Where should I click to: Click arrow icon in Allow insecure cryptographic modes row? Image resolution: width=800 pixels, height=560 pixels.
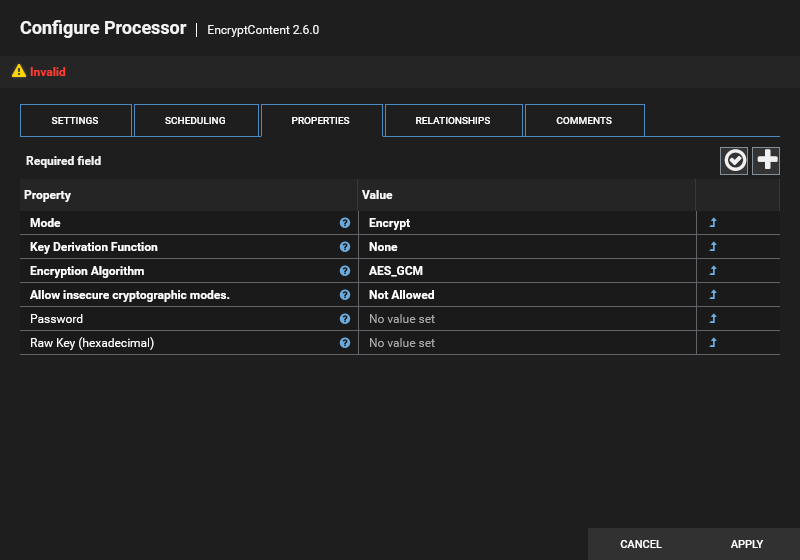point(713,294)
